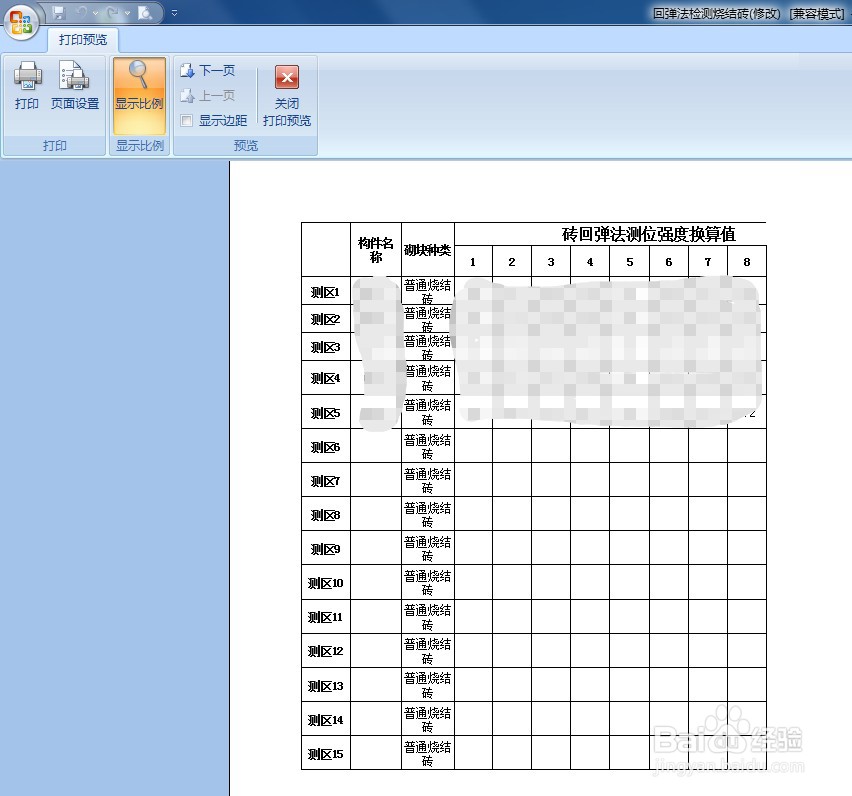
Task: Click the Office button logo
Action: coord(21,22)
